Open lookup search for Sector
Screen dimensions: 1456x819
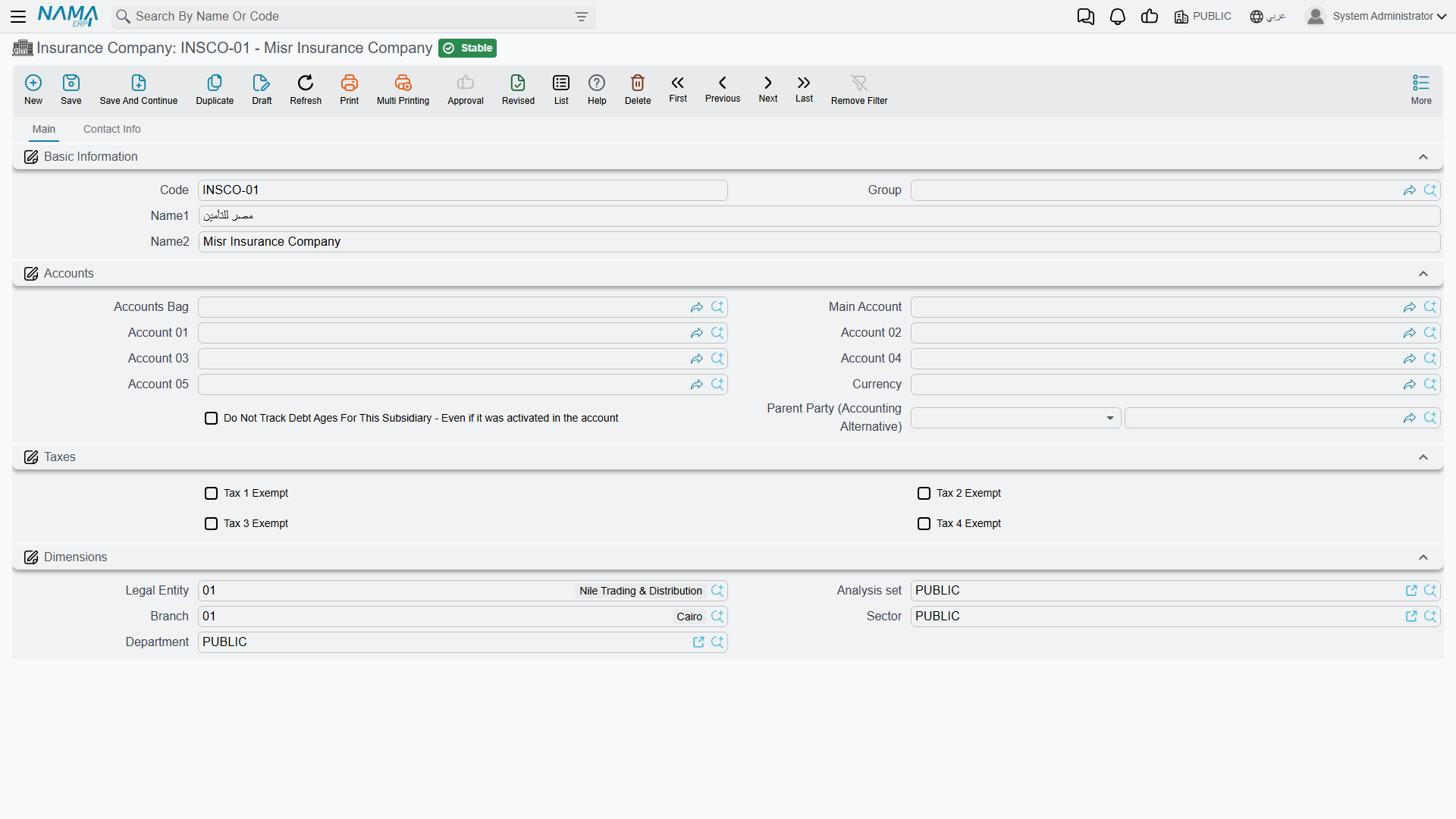point(1430,617)
